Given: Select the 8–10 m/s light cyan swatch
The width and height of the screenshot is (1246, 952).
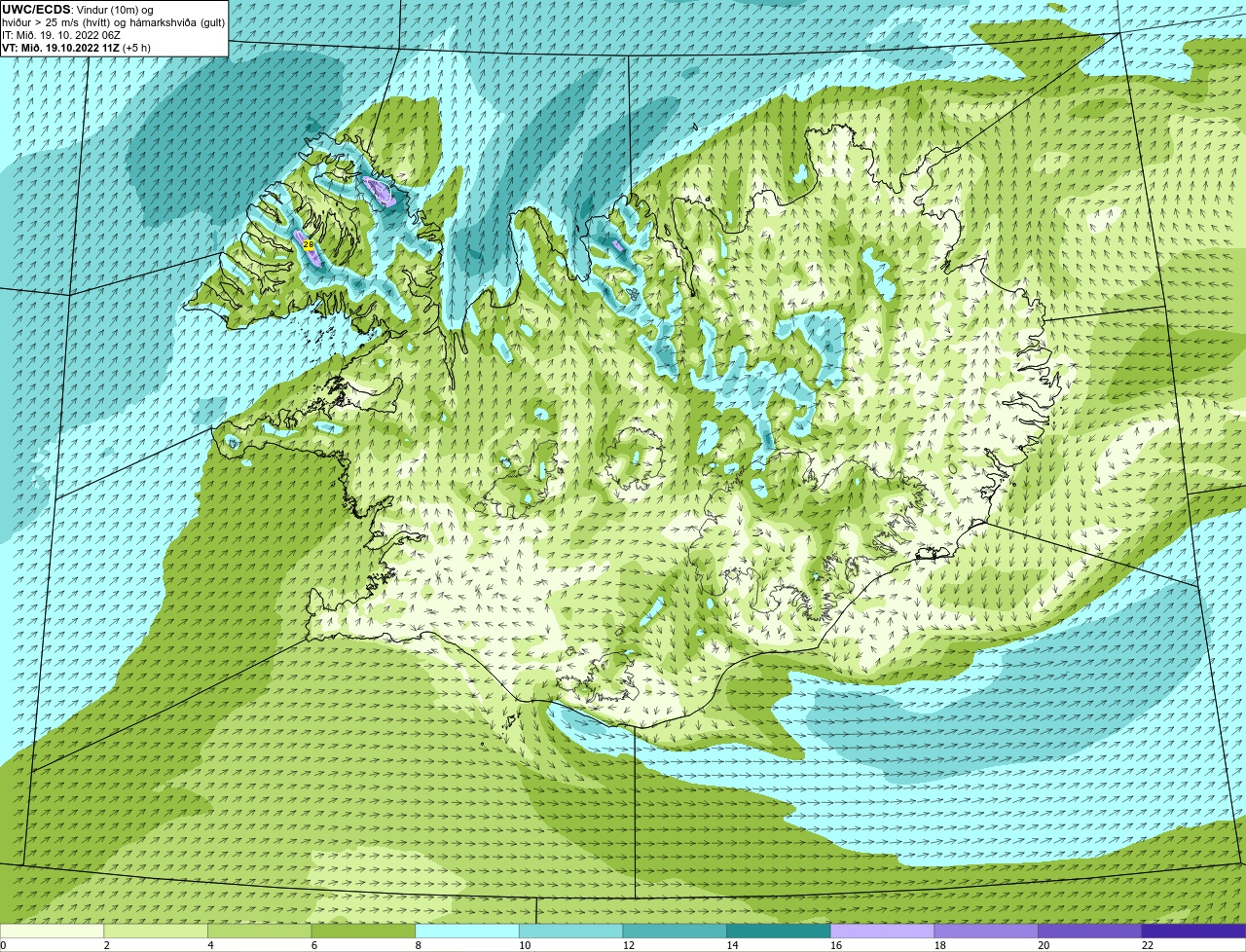Looking at the screenshot, I should pyautogui.click(x=467, y=931).
